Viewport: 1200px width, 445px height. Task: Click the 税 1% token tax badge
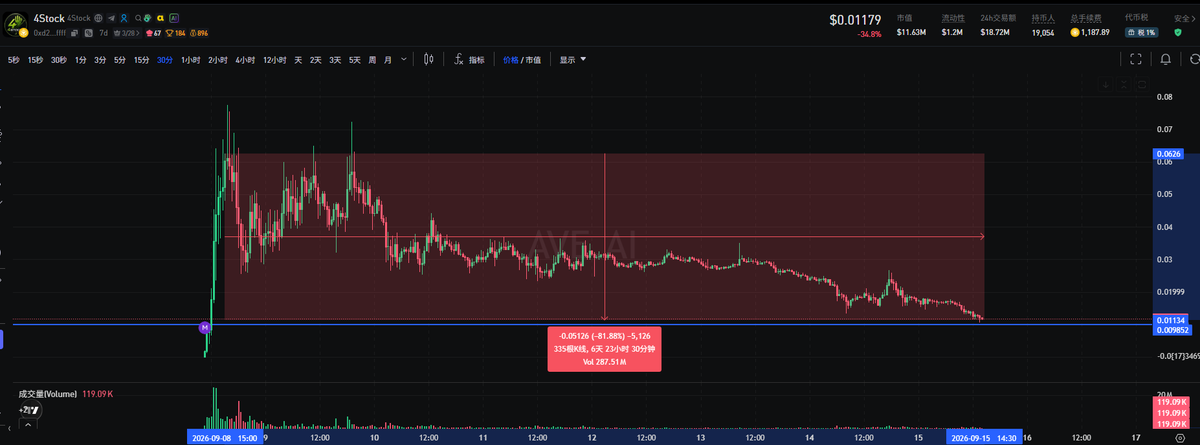(1142, 32)
